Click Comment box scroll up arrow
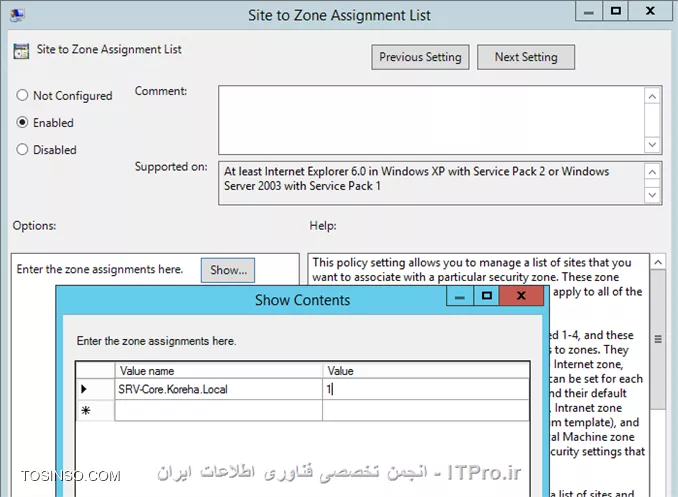Viewport: 678px width, 497px height. (x=652, y=96)
